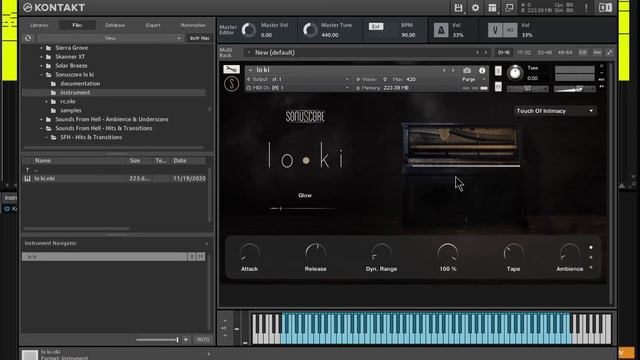
Task: Click the Instr Nav button
Action: 200,38
